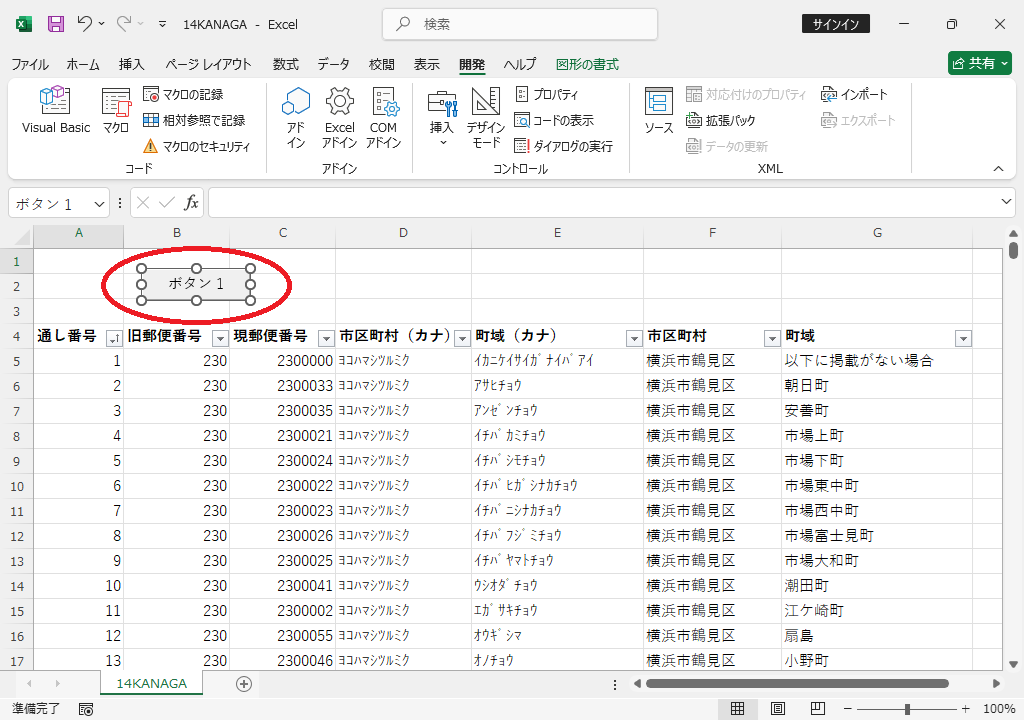Click the Excel app icon in title bar
The image size is (1024, 720).
tap(24, 24)
